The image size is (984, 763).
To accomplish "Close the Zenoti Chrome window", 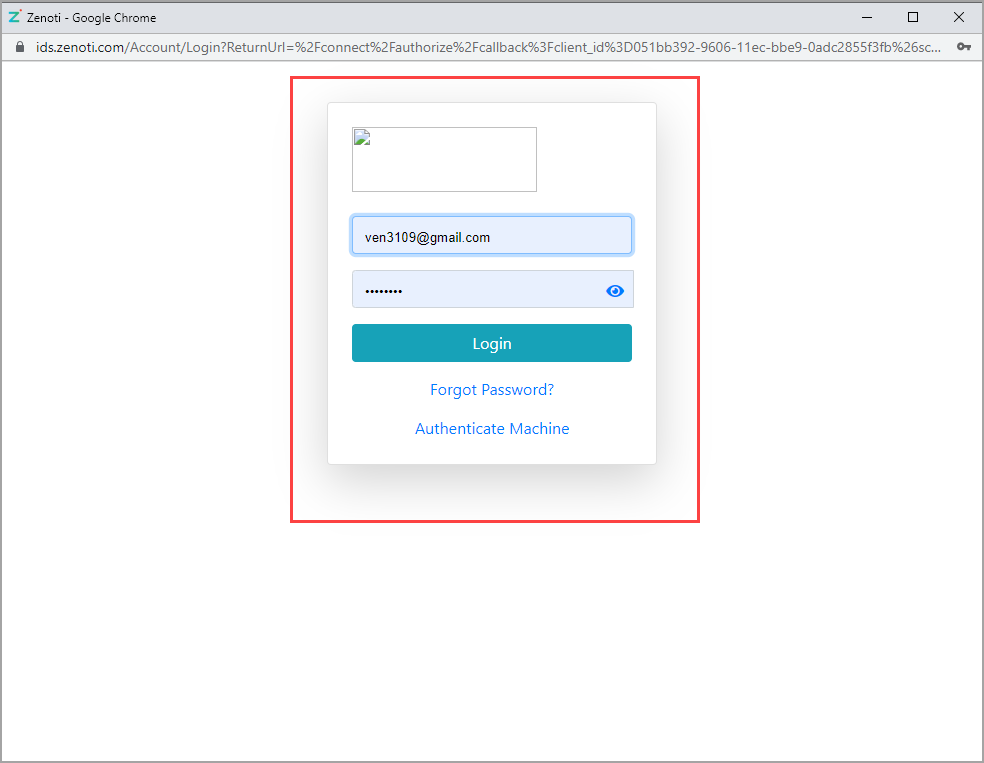I will pos(959,18).
